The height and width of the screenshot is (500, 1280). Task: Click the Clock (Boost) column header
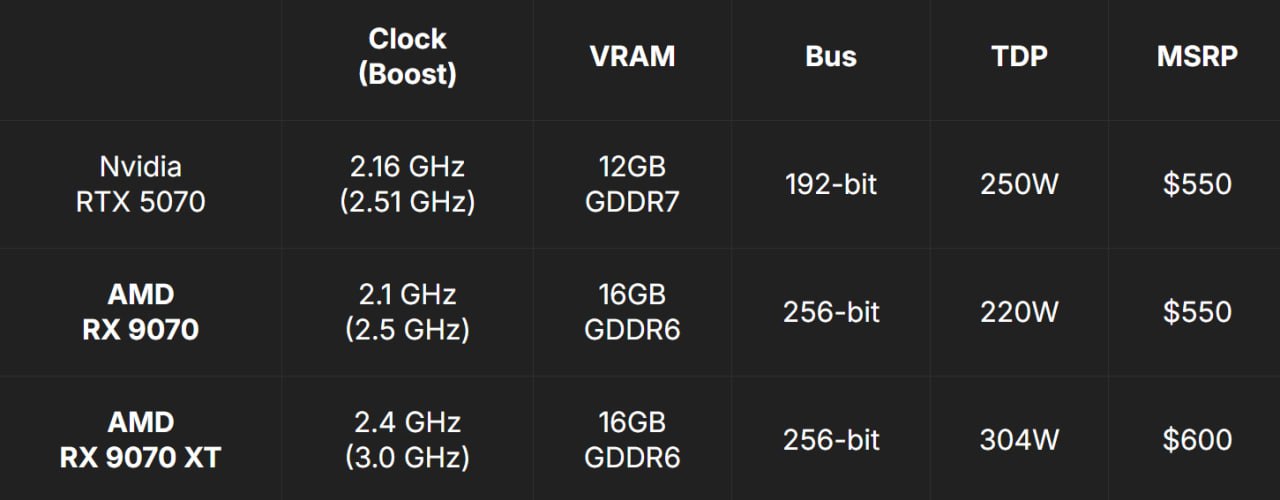pyautogui.click(x=407, y=57)
